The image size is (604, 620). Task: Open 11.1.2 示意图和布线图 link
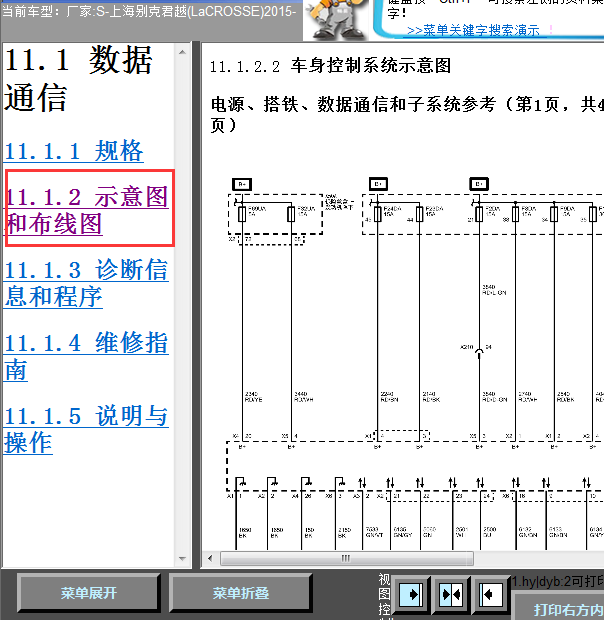(87, 210)
